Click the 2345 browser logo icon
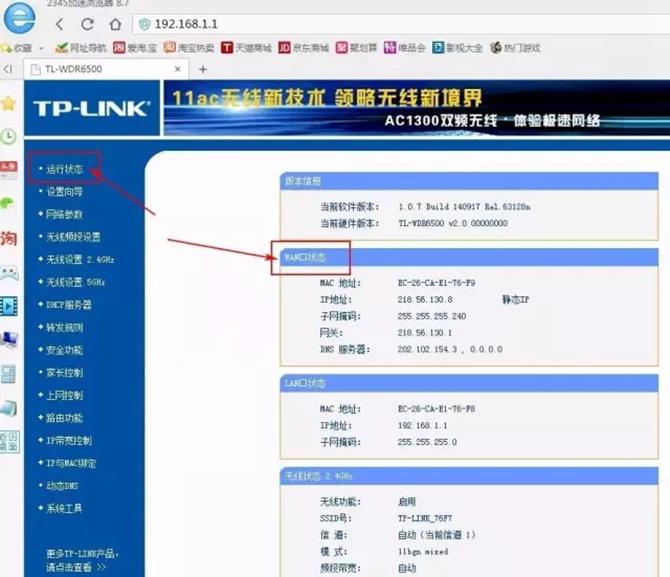This screenshot has height=577, width=670. coord(19,17)
